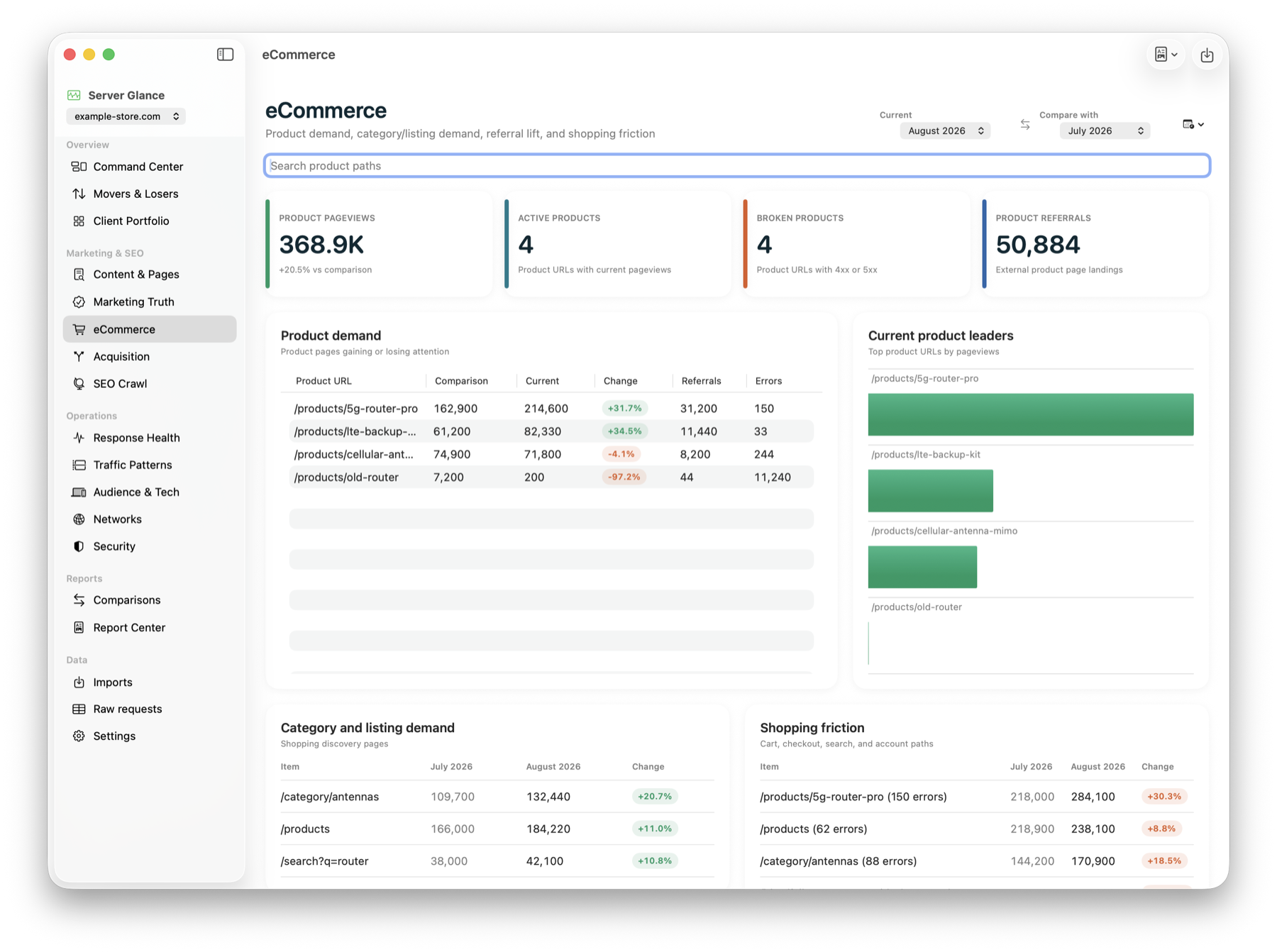This screenshot has width=1277, height=952.
Task: Swap current and comparison periods icon
Action: click(1025, 124)
